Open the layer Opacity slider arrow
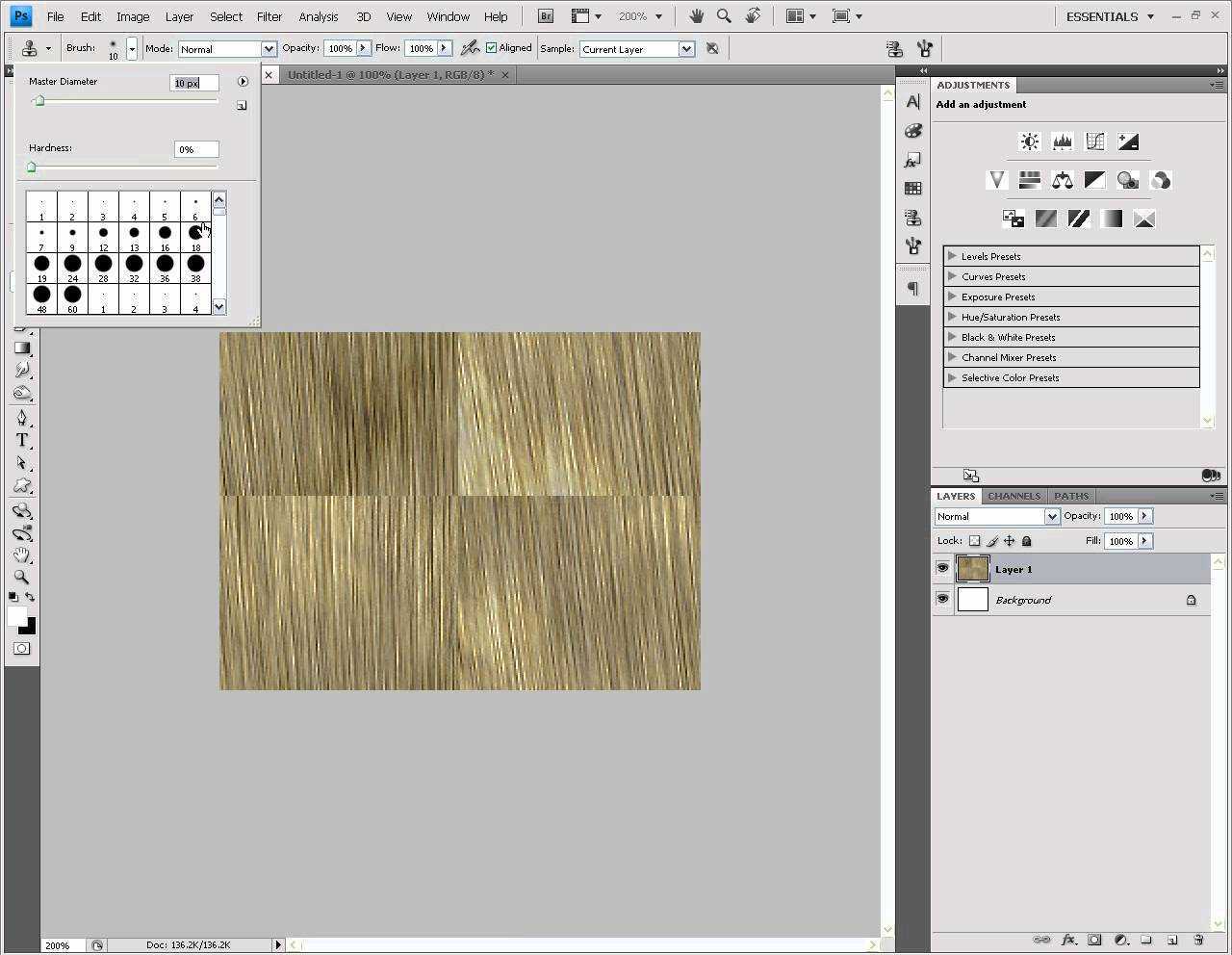 pos(1144,516)
